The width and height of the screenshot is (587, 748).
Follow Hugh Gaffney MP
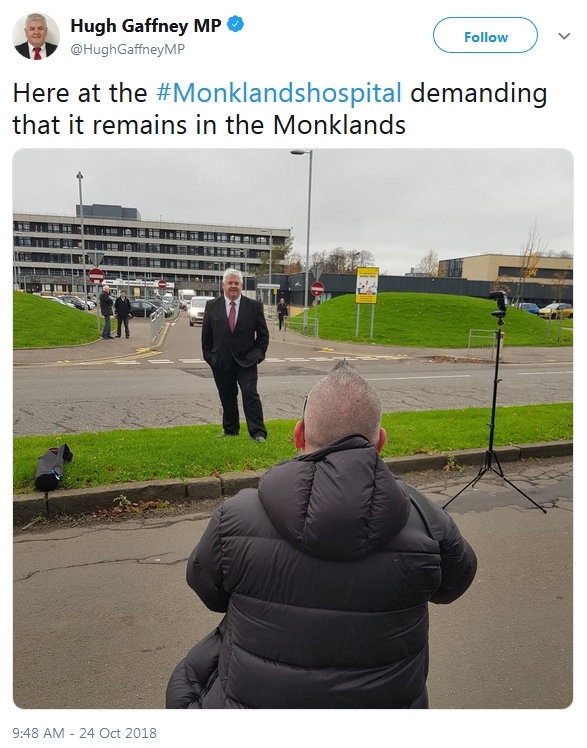(485, 35)
